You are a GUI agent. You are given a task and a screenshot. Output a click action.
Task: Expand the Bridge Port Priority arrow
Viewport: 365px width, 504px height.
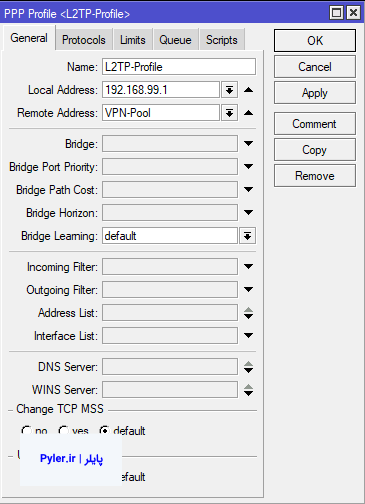pos(248,166)
